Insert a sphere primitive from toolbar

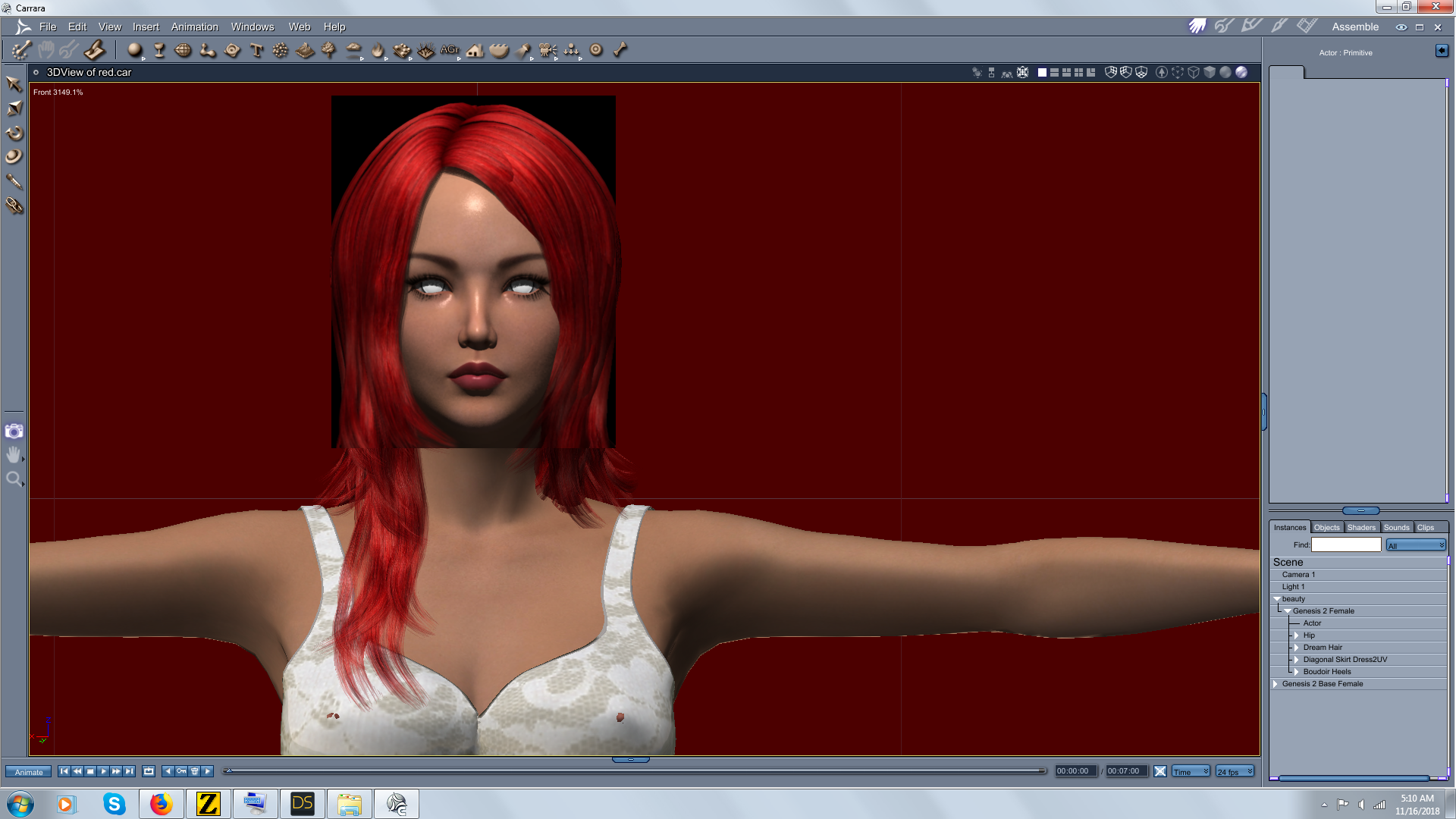[134, 50]
